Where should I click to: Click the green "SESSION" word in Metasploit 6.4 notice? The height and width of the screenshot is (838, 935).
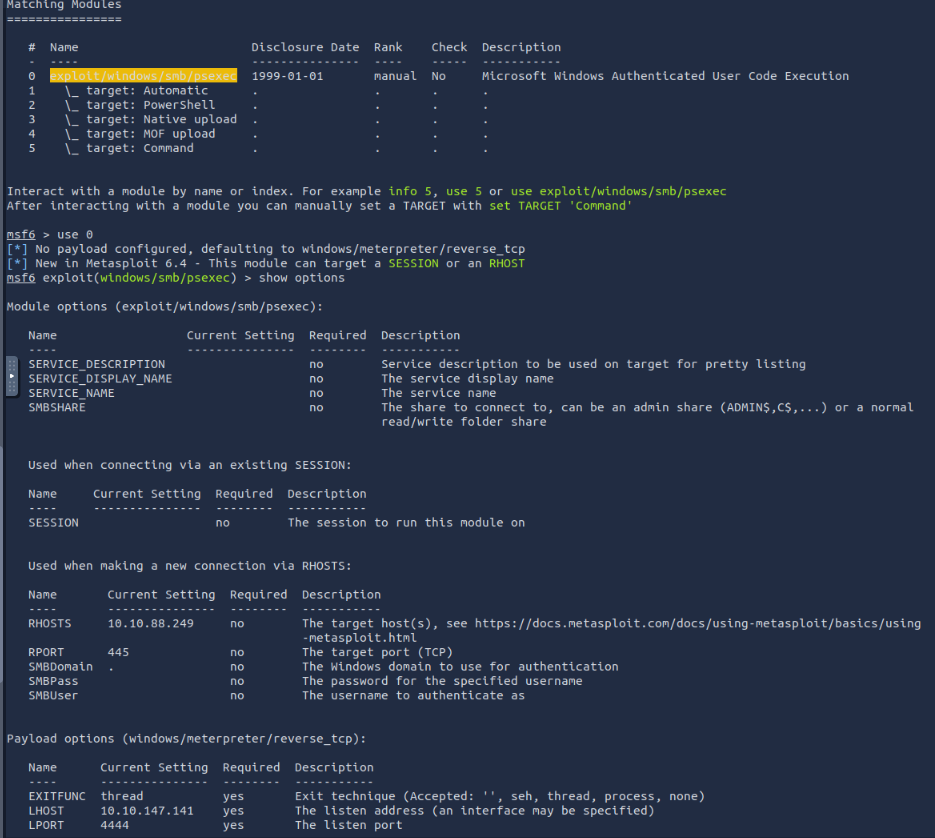414,263
